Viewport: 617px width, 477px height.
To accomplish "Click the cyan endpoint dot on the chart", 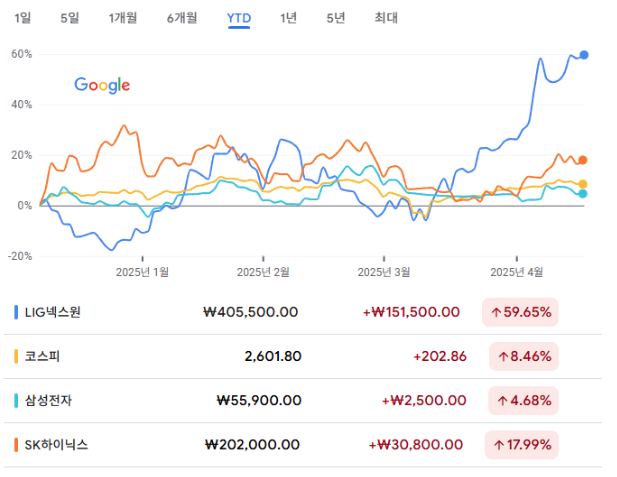I will [x=583, y=194].
